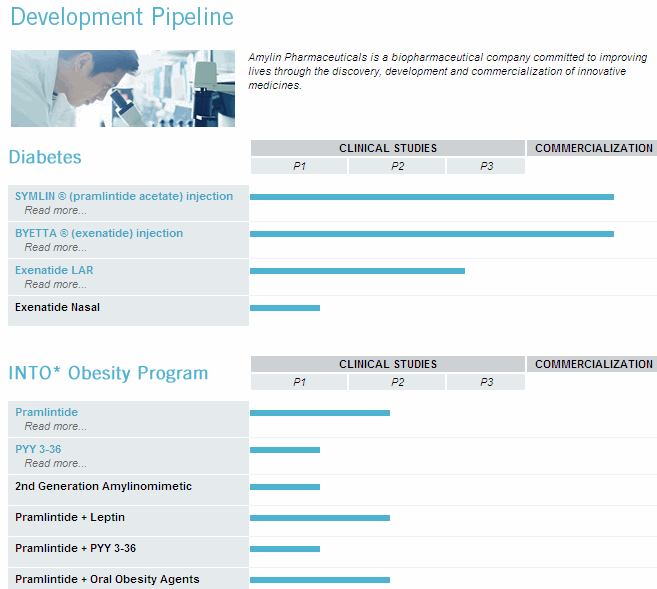657x589 pixels.
Task: Click Obesity Program CLINICAL STUDIES header
Action: pos(388,364)
